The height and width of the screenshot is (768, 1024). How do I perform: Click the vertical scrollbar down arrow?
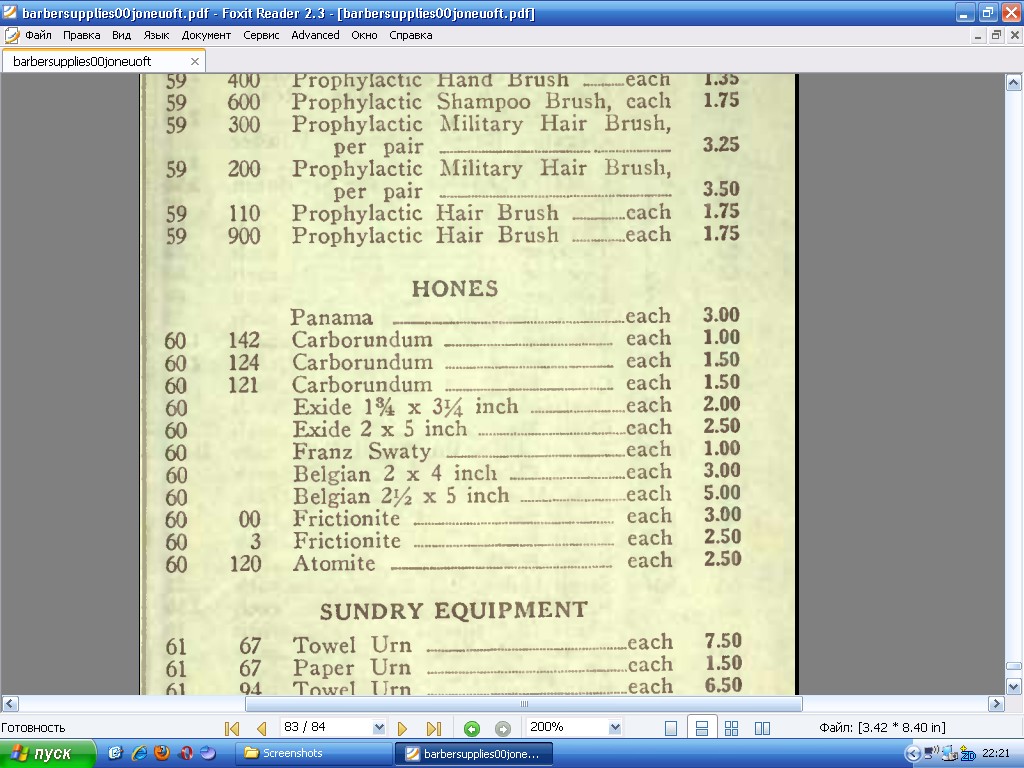pyautogui.click(x=1013, y=686)
